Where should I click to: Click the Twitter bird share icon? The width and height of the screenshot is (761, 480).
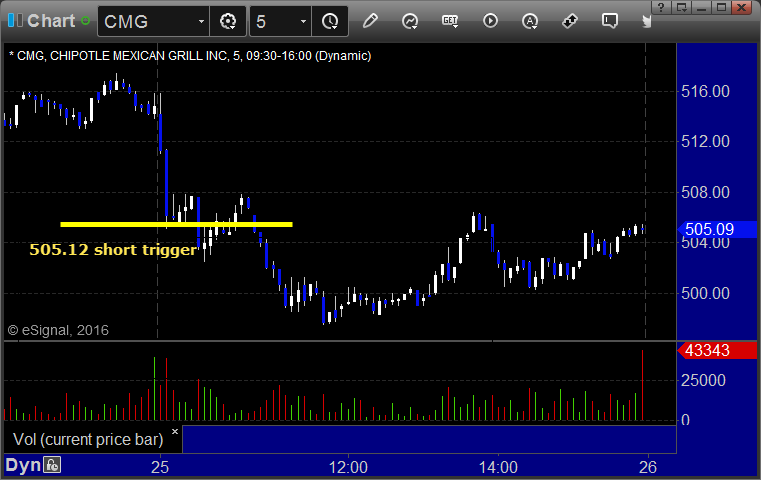tap(646, 21)
